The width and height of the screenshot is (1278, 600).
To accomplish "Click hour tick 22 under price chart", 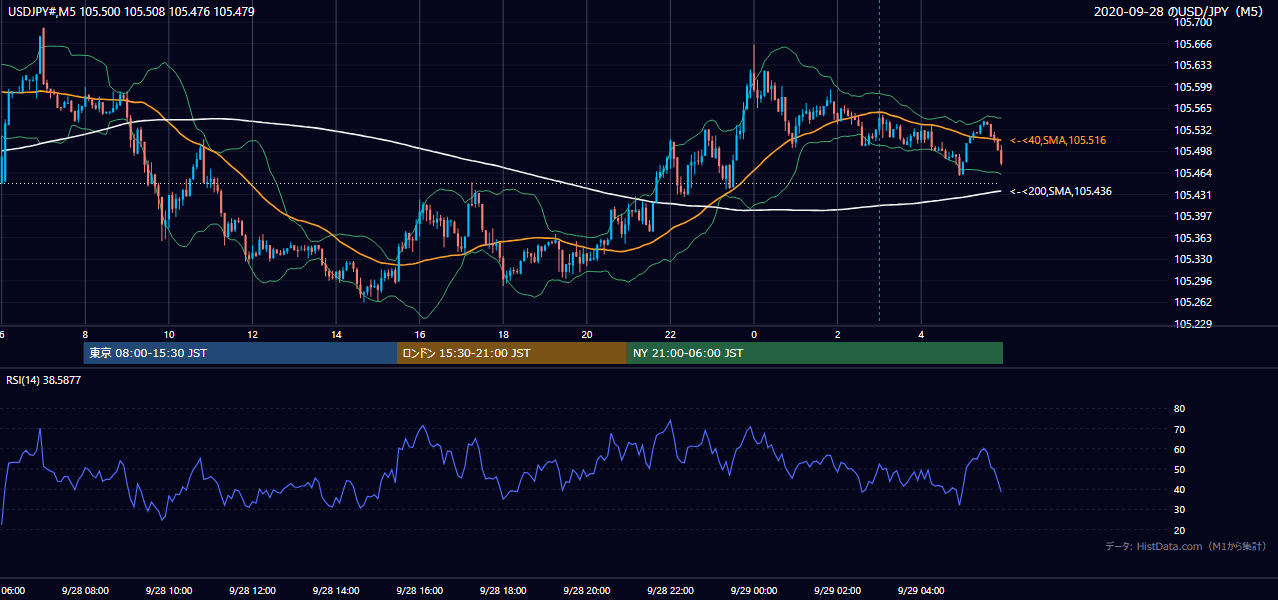I will click(x=670, y=334).
